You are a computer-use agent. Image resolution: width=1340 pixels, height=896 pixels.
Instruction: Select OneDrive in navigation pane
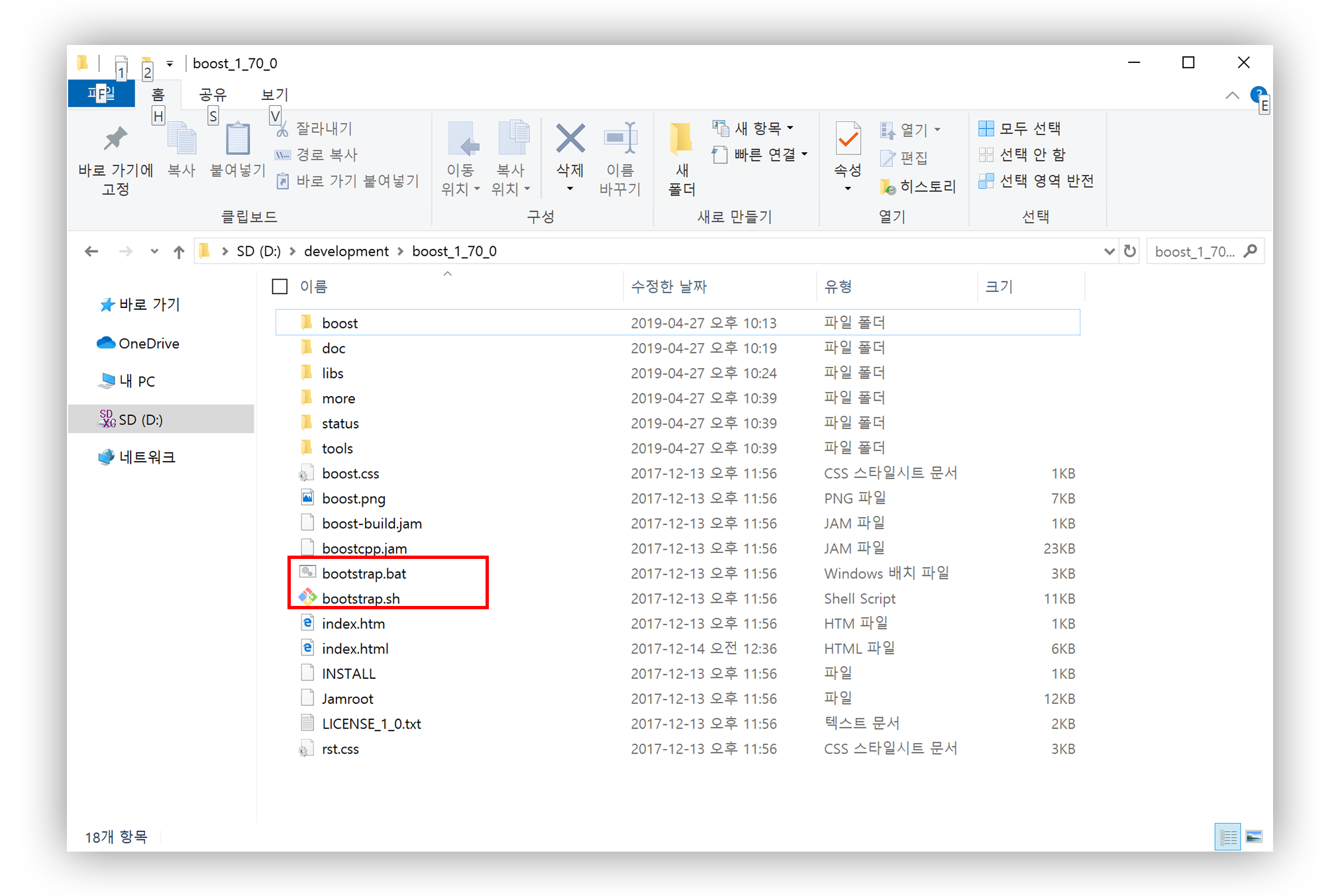(148, 343)
